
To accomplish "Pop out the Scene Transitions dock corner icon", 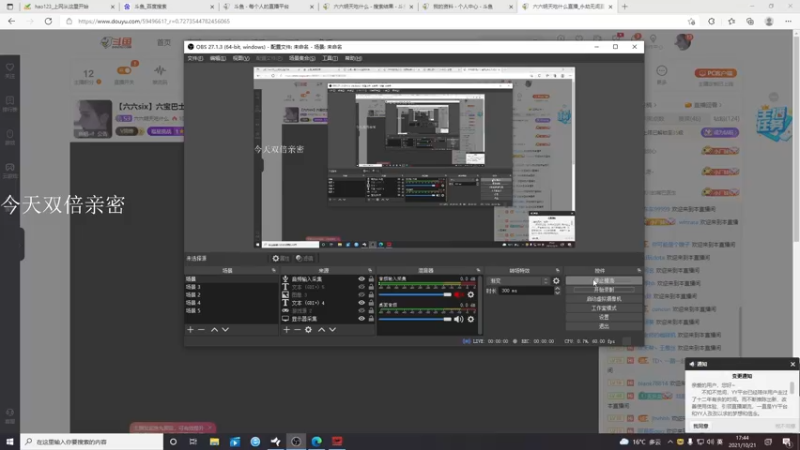I will pos(557,270).
